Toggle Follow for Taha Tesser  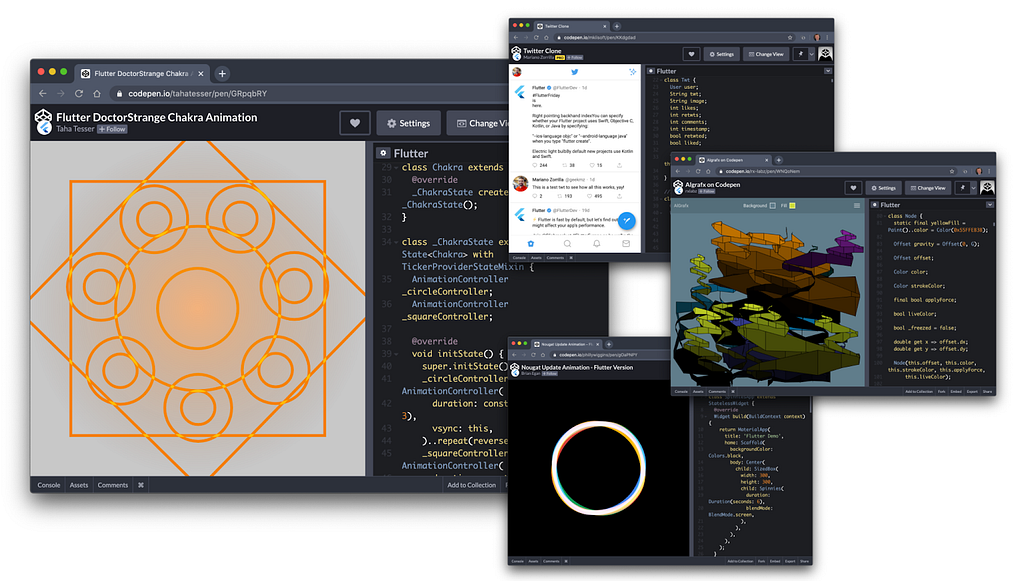[112, 129]
